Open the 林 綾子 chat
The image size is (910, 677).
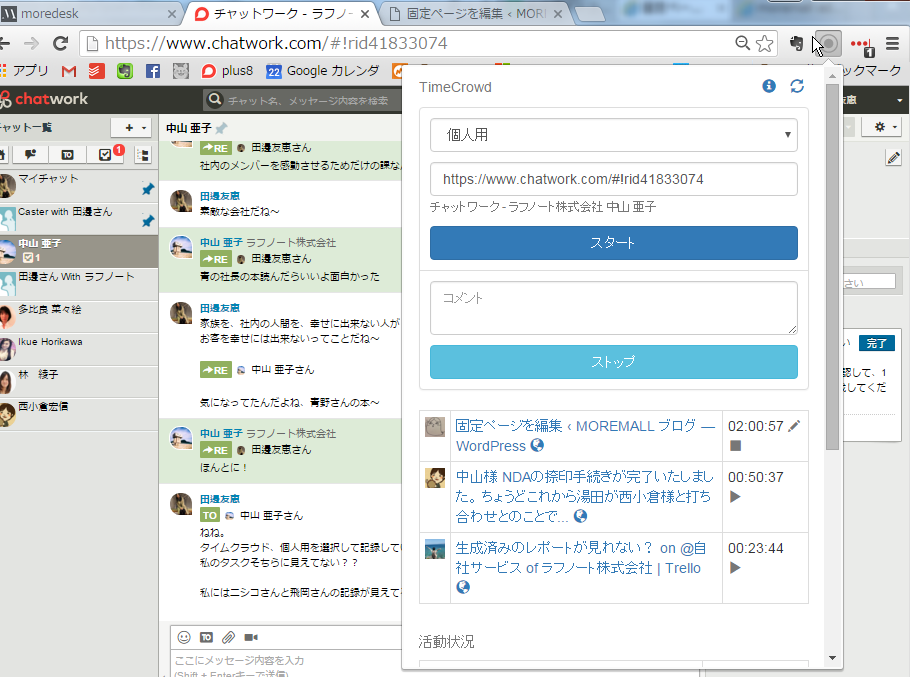(79, 381)
